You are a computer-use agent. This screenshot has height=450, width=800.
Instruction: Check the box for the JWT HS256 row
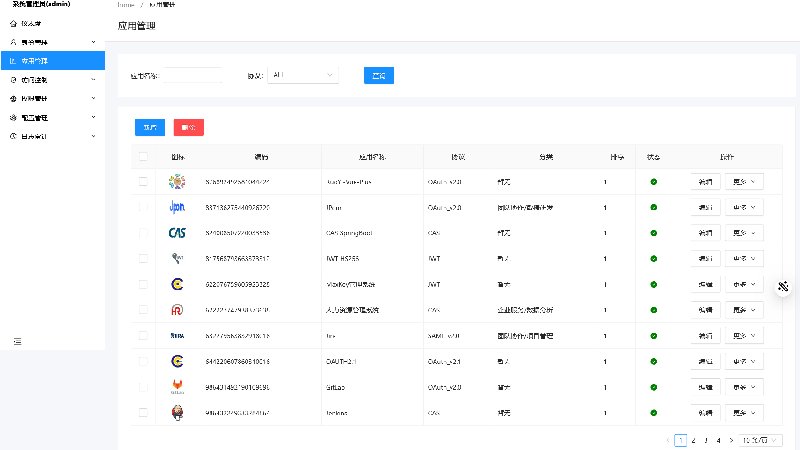[x=143, y=259]
